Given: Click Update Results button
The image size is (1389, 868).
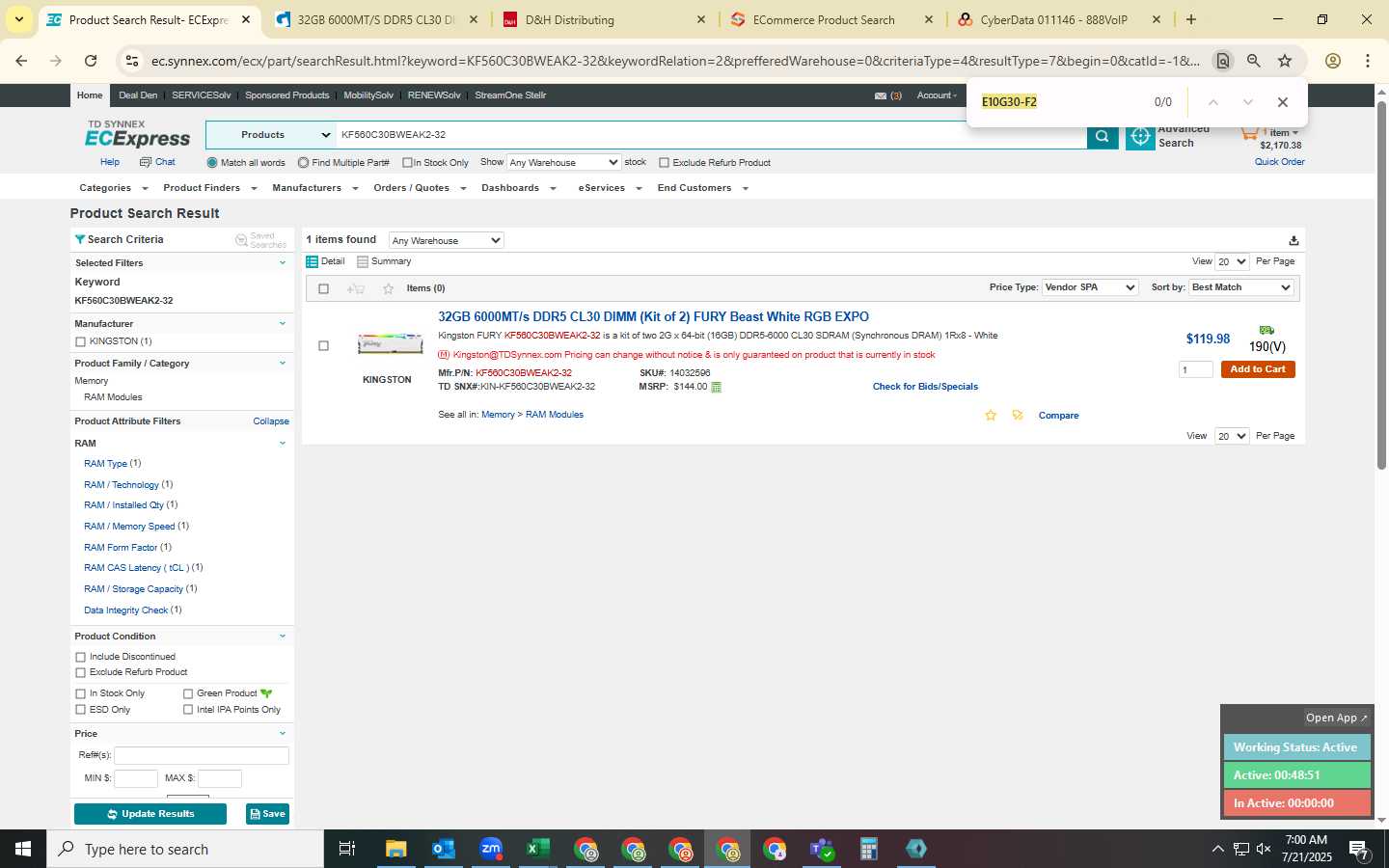Looking at the screenshot, I should point(150,814).
